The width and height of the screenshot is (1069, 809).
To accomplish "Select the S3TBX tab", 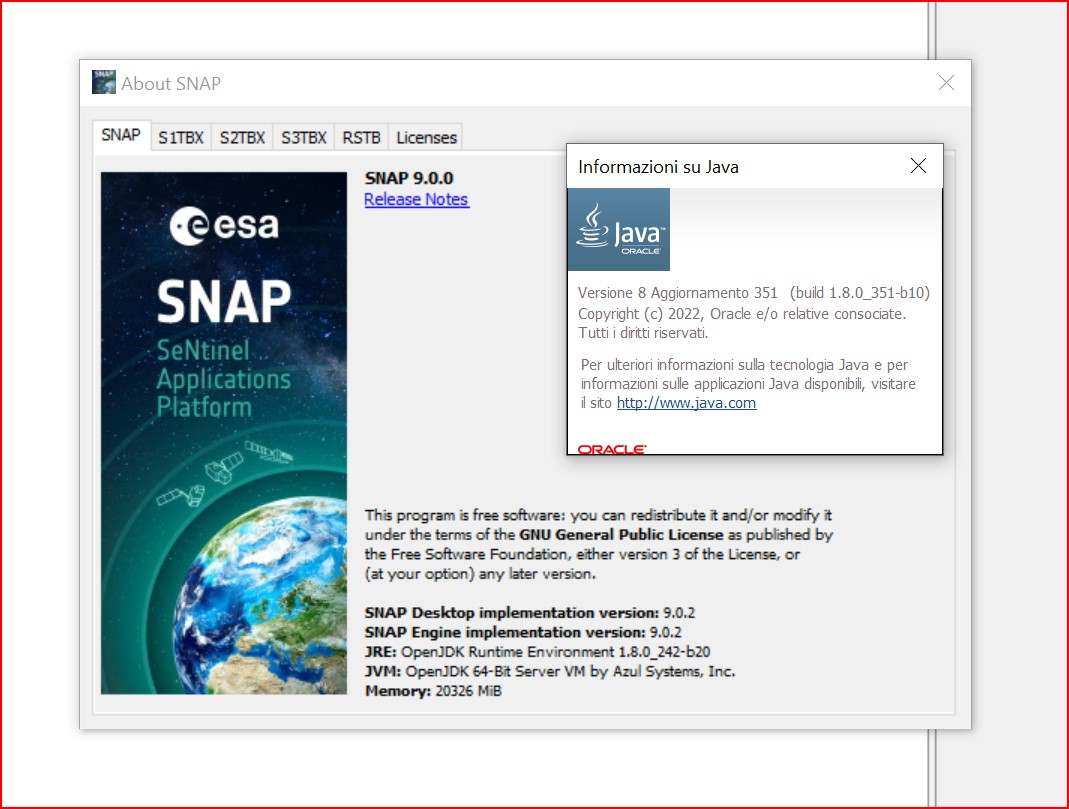I will pyautogui.click(x=303, y=138).
